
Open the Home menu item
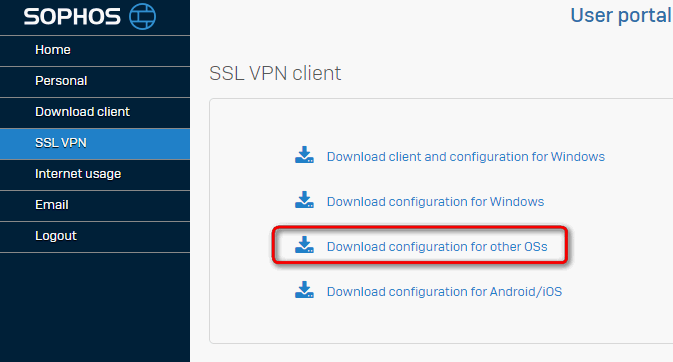[95, 51]
